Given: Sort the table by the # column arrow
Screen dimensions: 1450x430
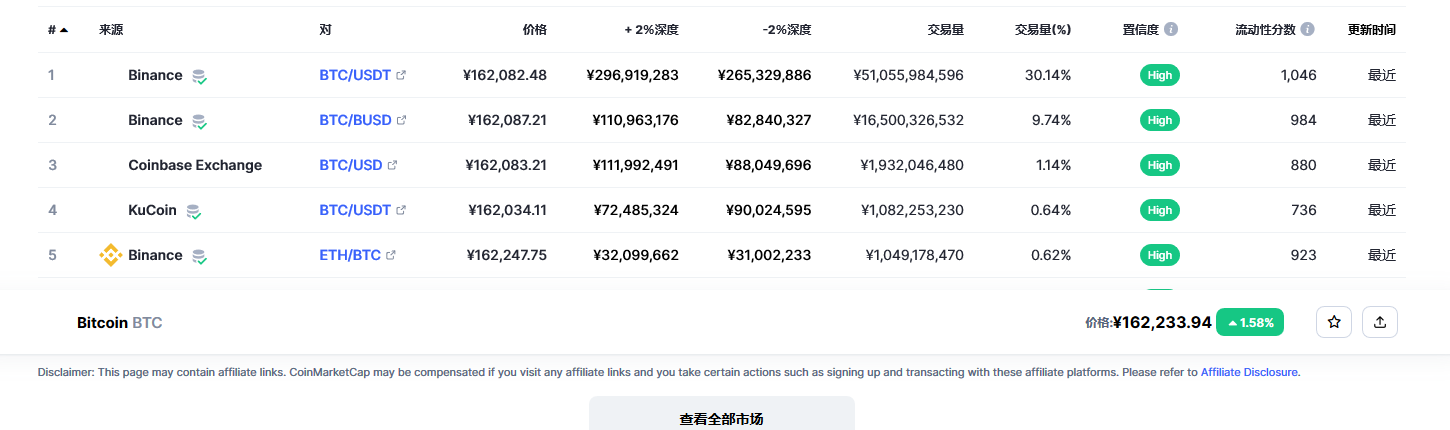Looking at the screenshot, I should pyautogui.click(x=64, y=30).
